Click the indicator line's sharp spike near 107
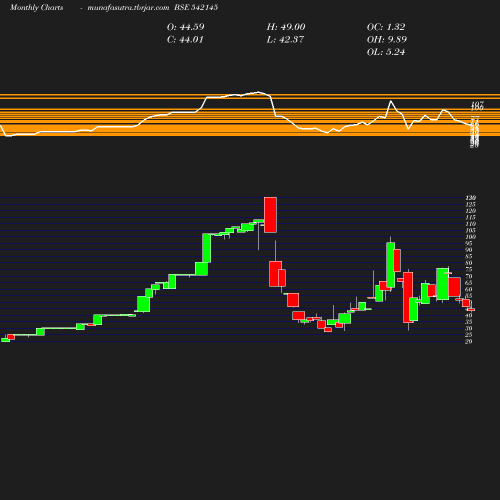The image size is (500, 500). click(x=391, y=101)
